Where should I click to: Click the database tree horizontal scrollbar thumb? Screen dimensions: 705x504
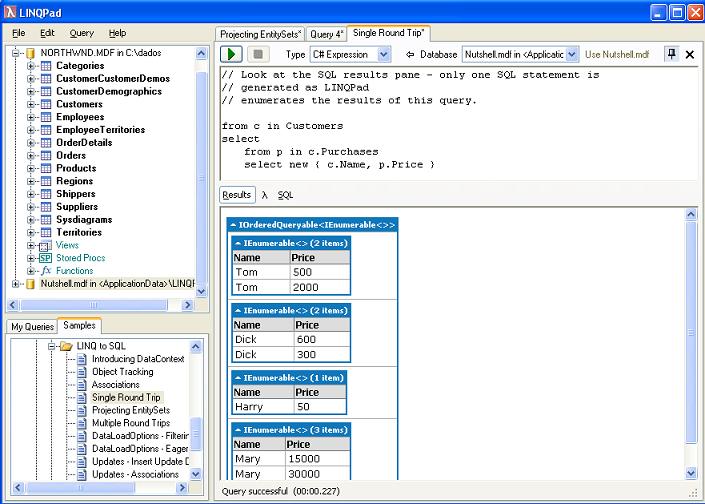[x=94, y=305]
